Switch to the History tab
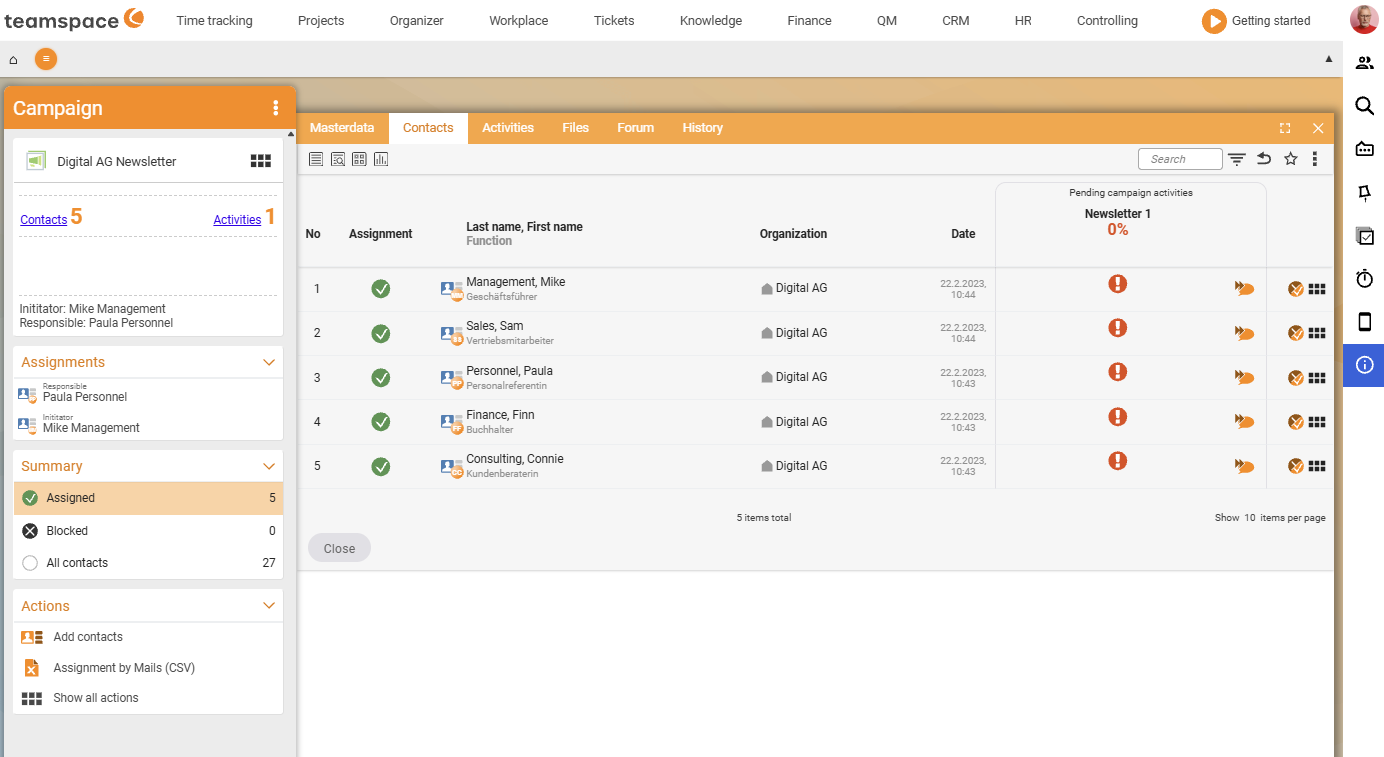Screen dimensions: 1384x757 703,128
